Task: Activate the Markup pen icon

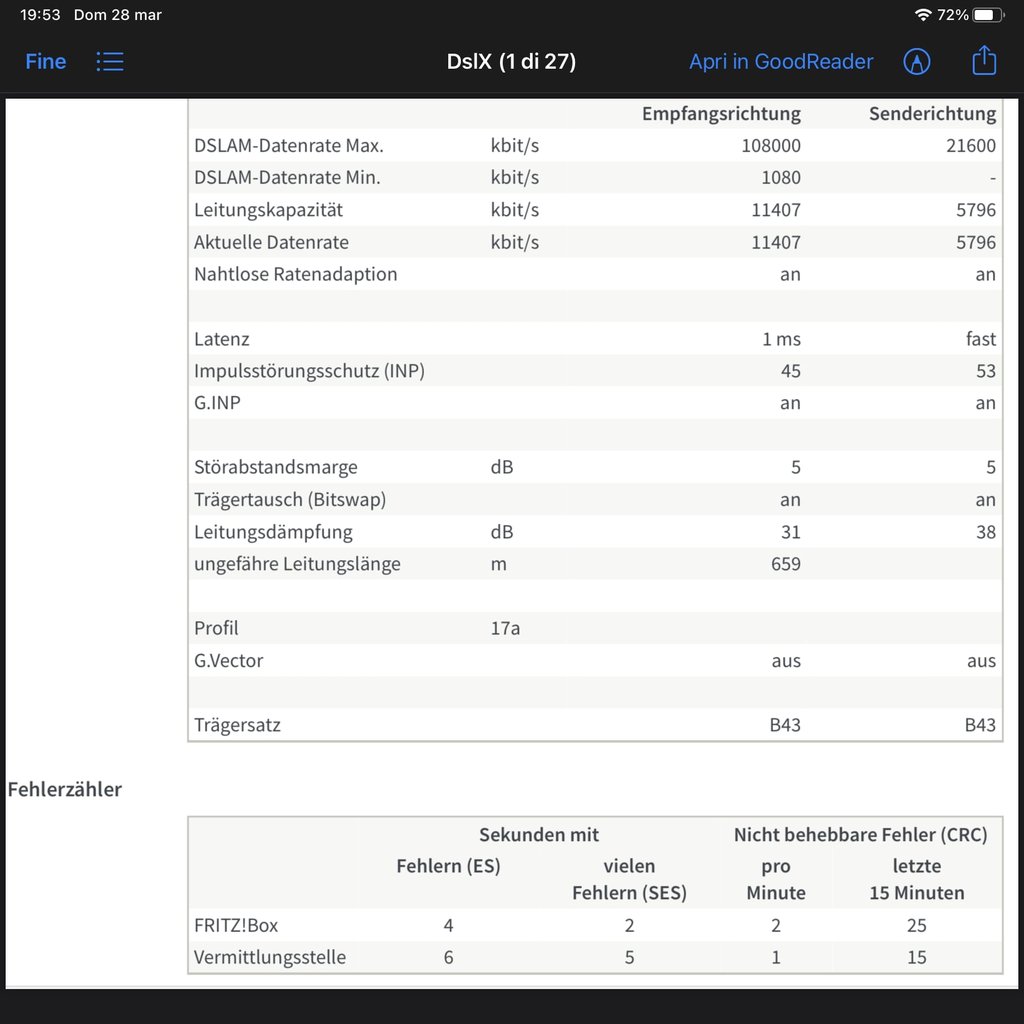Action: pyautogui.click(x=916, y=62)
